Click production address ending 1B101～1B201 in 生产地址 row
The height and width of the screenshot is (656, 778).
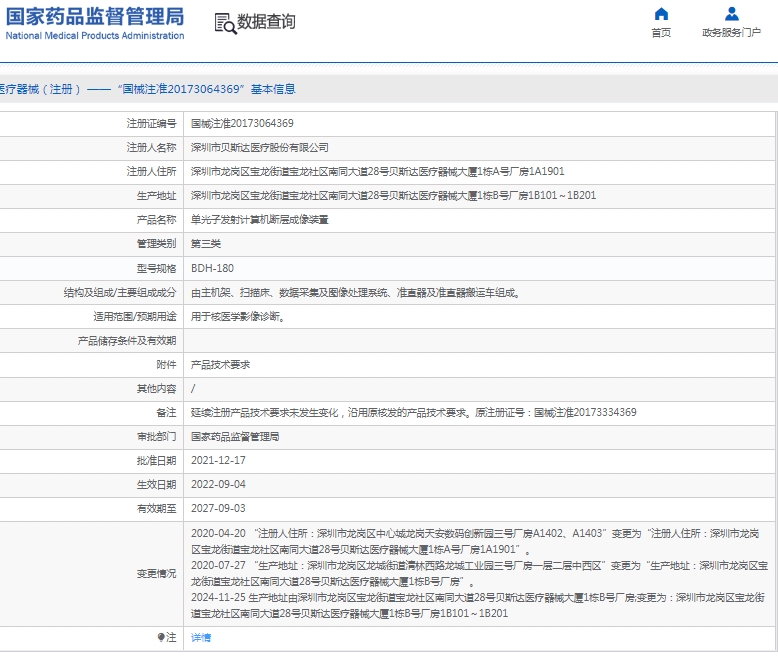393,196
